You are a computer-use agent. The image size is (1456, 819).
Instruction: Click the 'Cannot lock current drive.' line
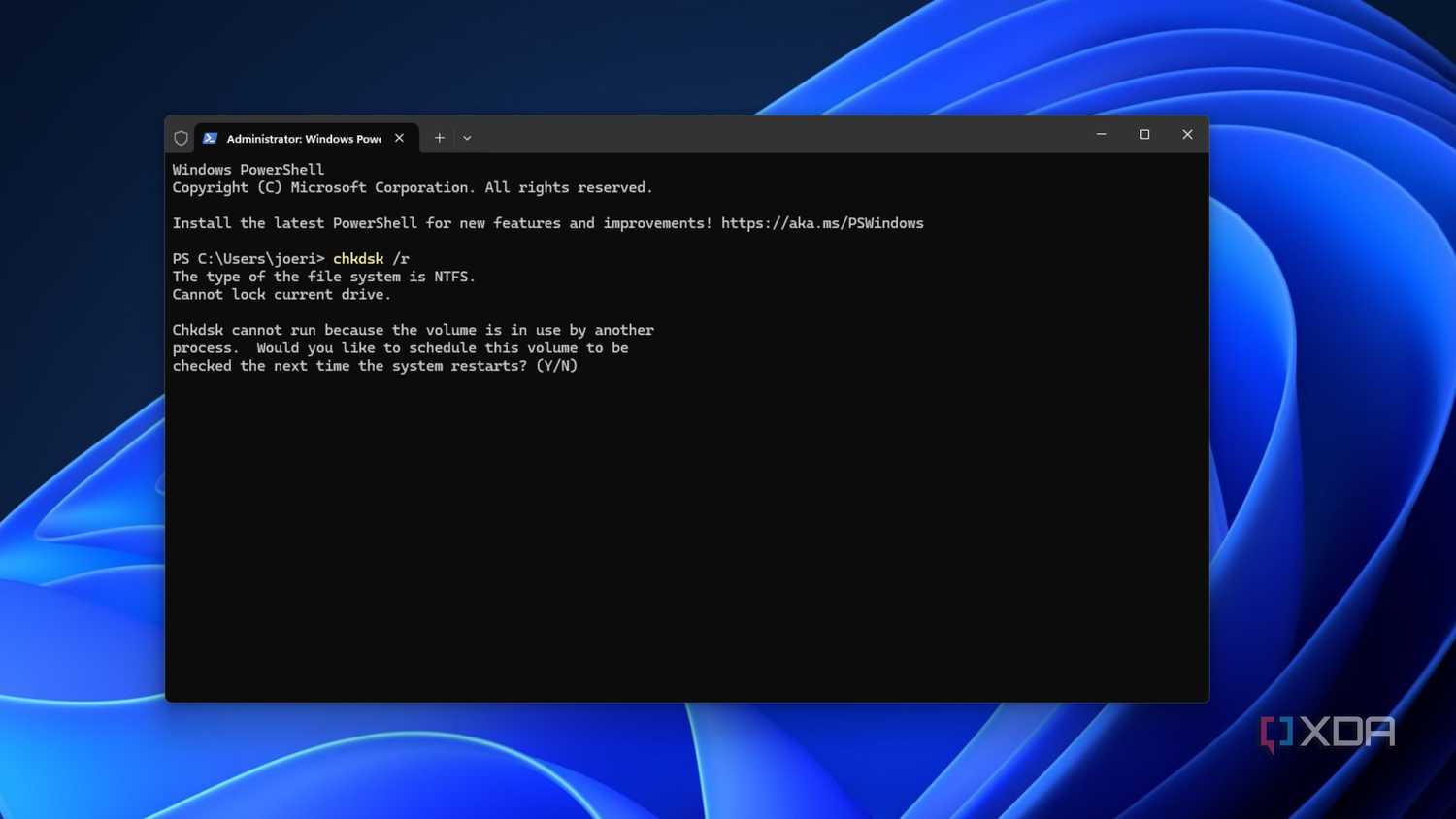coord(281,295)
